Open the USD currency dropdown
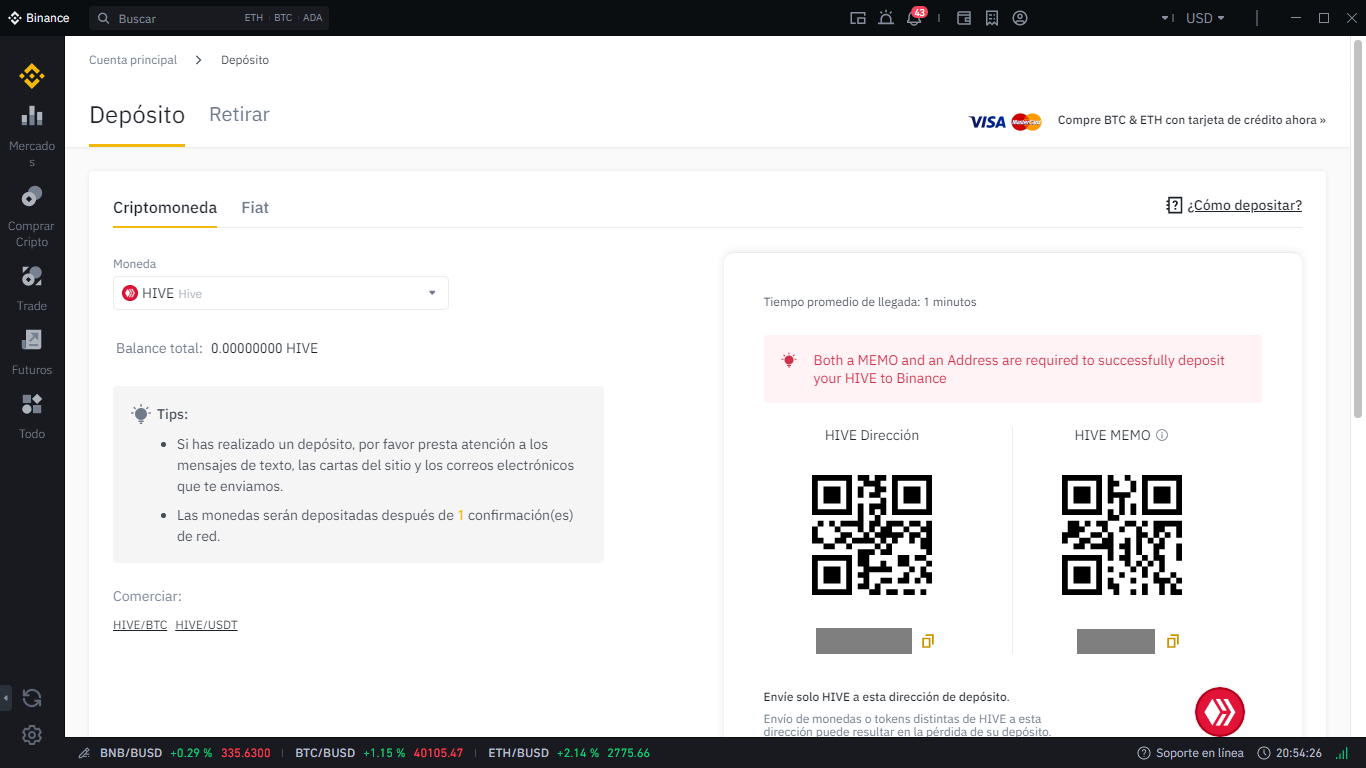This screenshot has height=768, width=1366. [1204, 18]
